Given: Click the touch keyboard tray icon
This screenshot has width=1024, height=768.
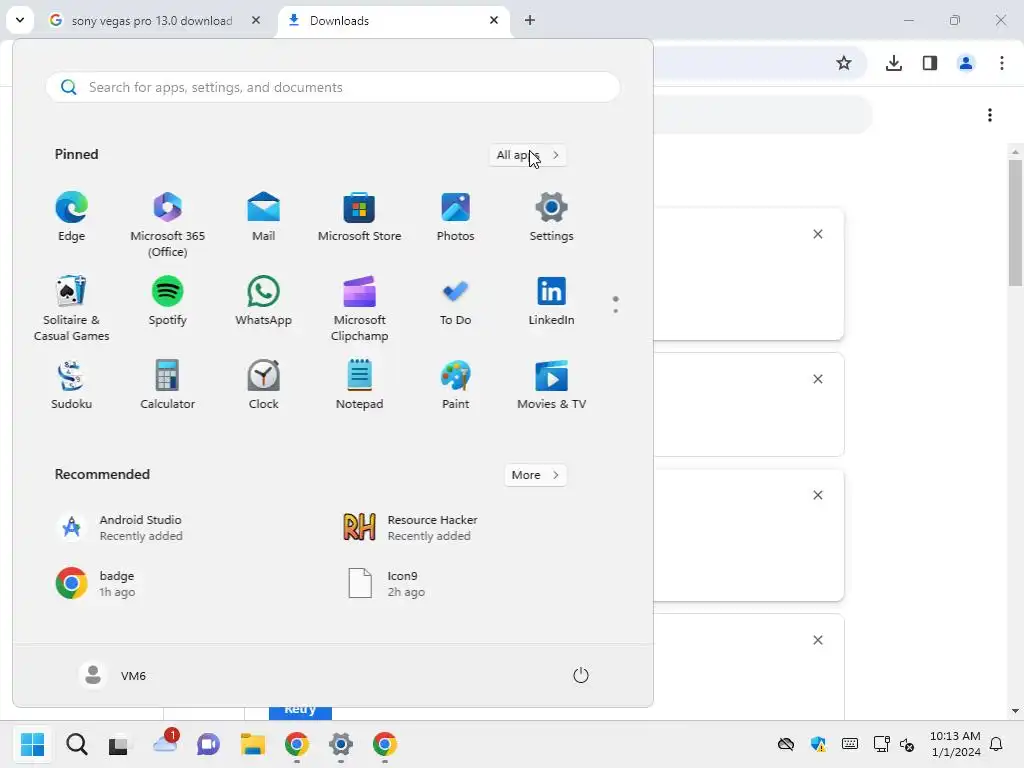Looking at the screenshot, I should click(x=850, y=744).
